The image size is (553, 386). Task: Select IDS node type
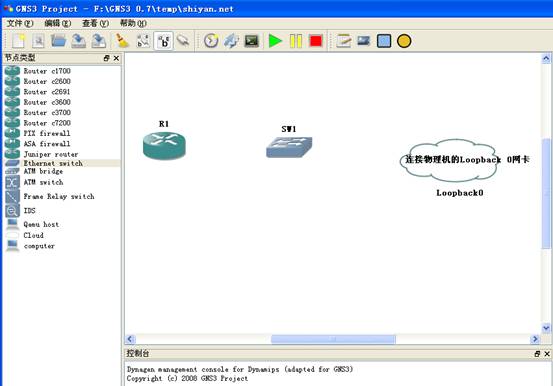[x=62, y=211]
